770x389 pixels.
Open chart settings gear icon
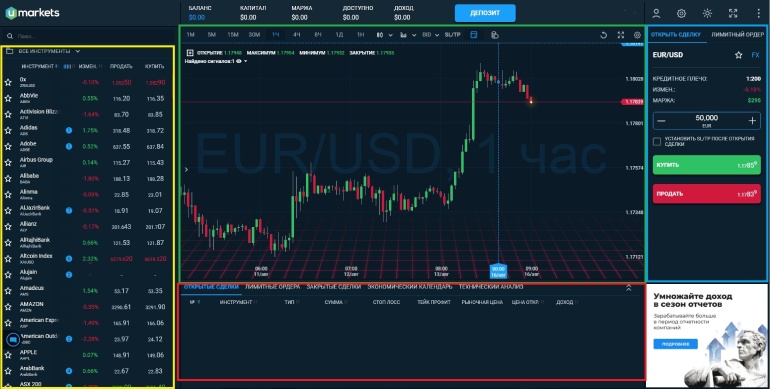pos(637,35)
